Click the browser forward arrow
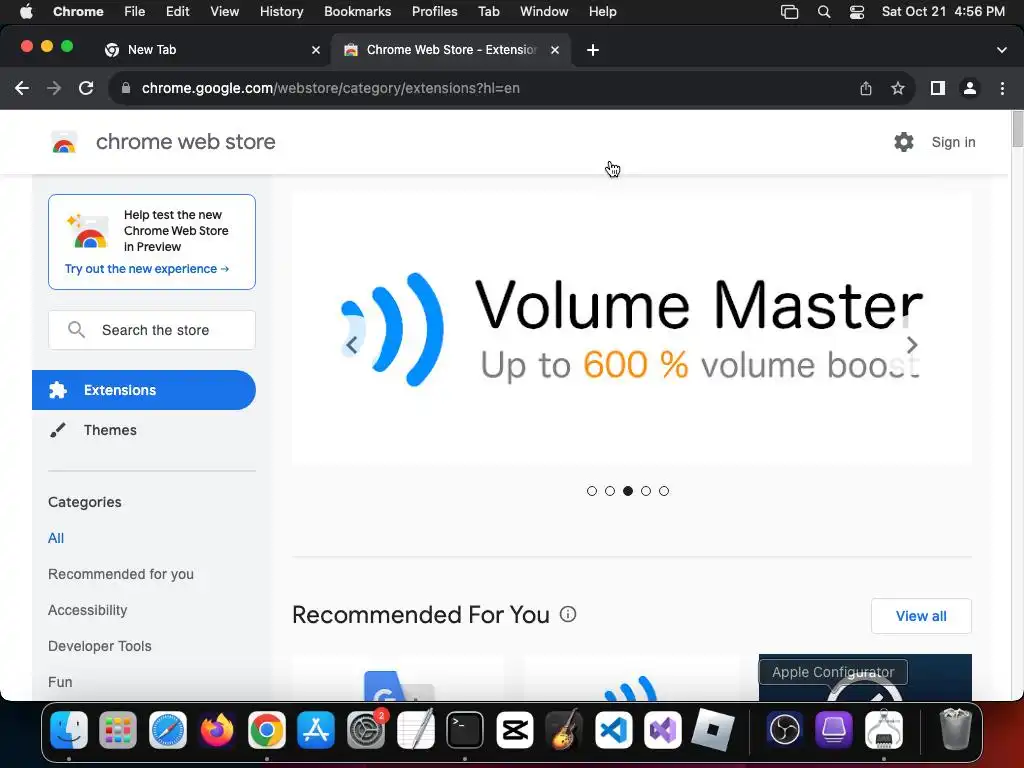 54,88
